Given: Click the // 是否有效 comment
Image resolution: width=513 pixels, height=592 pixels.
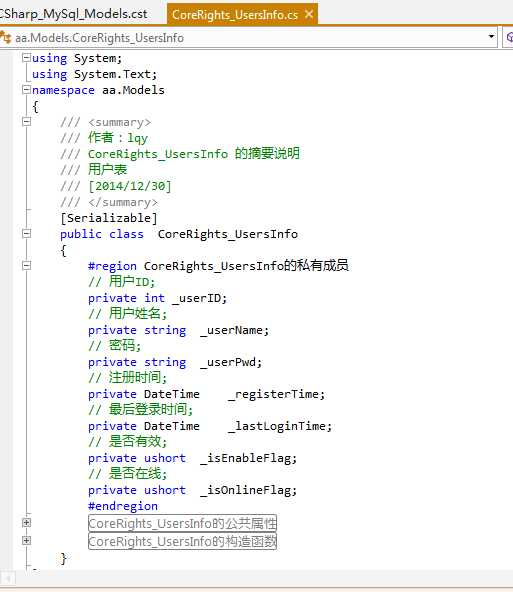Looking at the screenshot, I should 127,442.
